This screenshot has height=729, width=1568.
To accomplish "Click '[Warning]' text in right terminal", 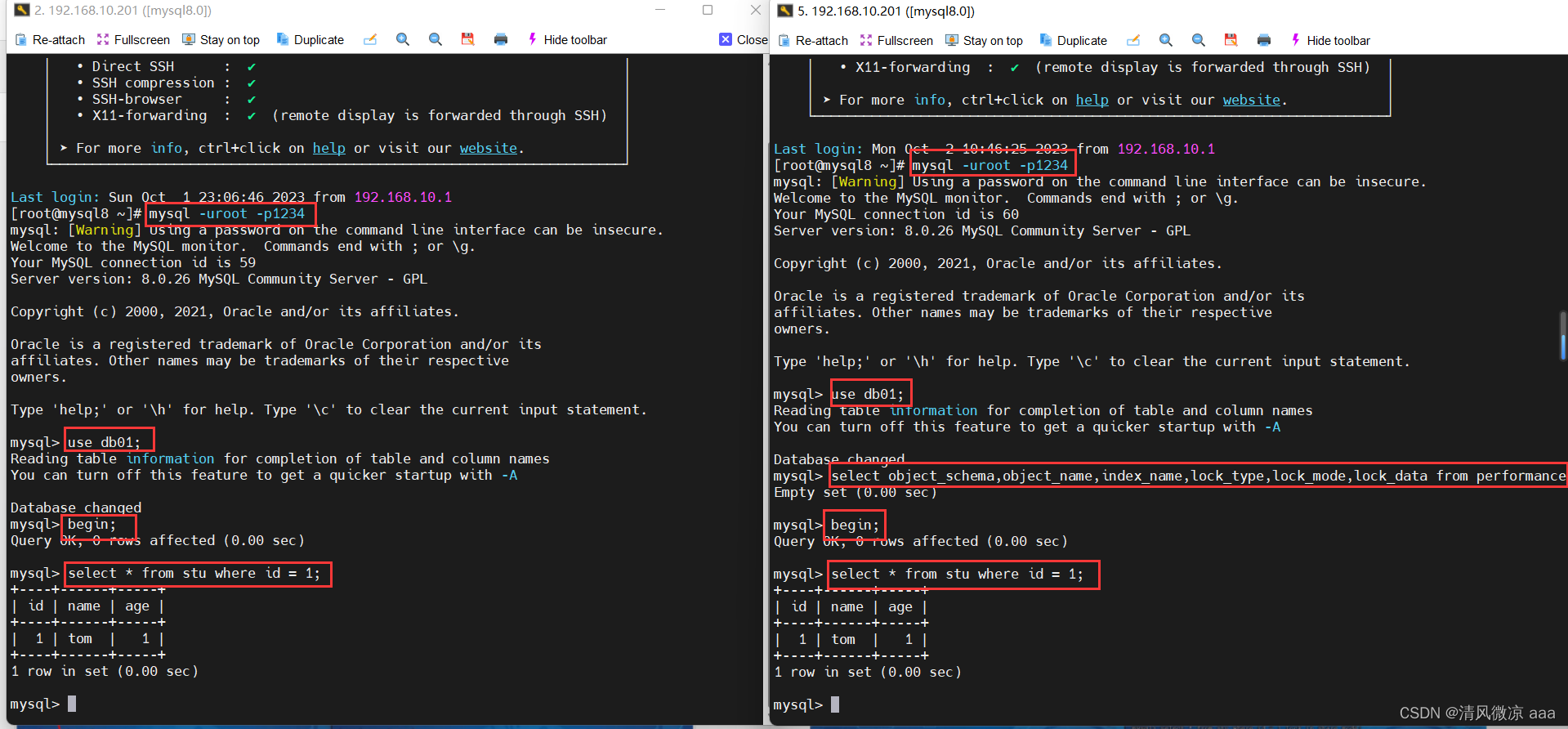I will click(x=868, y=181).
